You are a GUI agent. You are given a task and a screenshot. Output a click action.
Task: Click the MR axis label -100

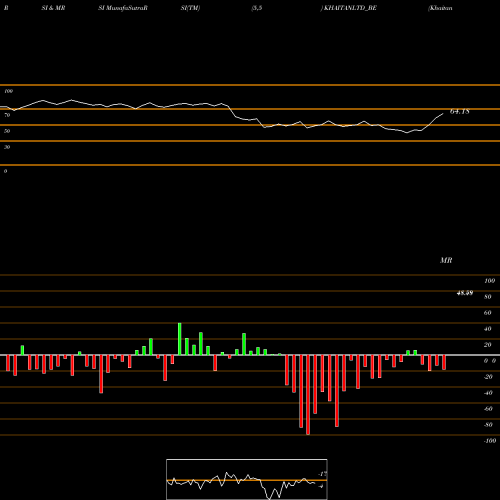click(x=490, y=441)
